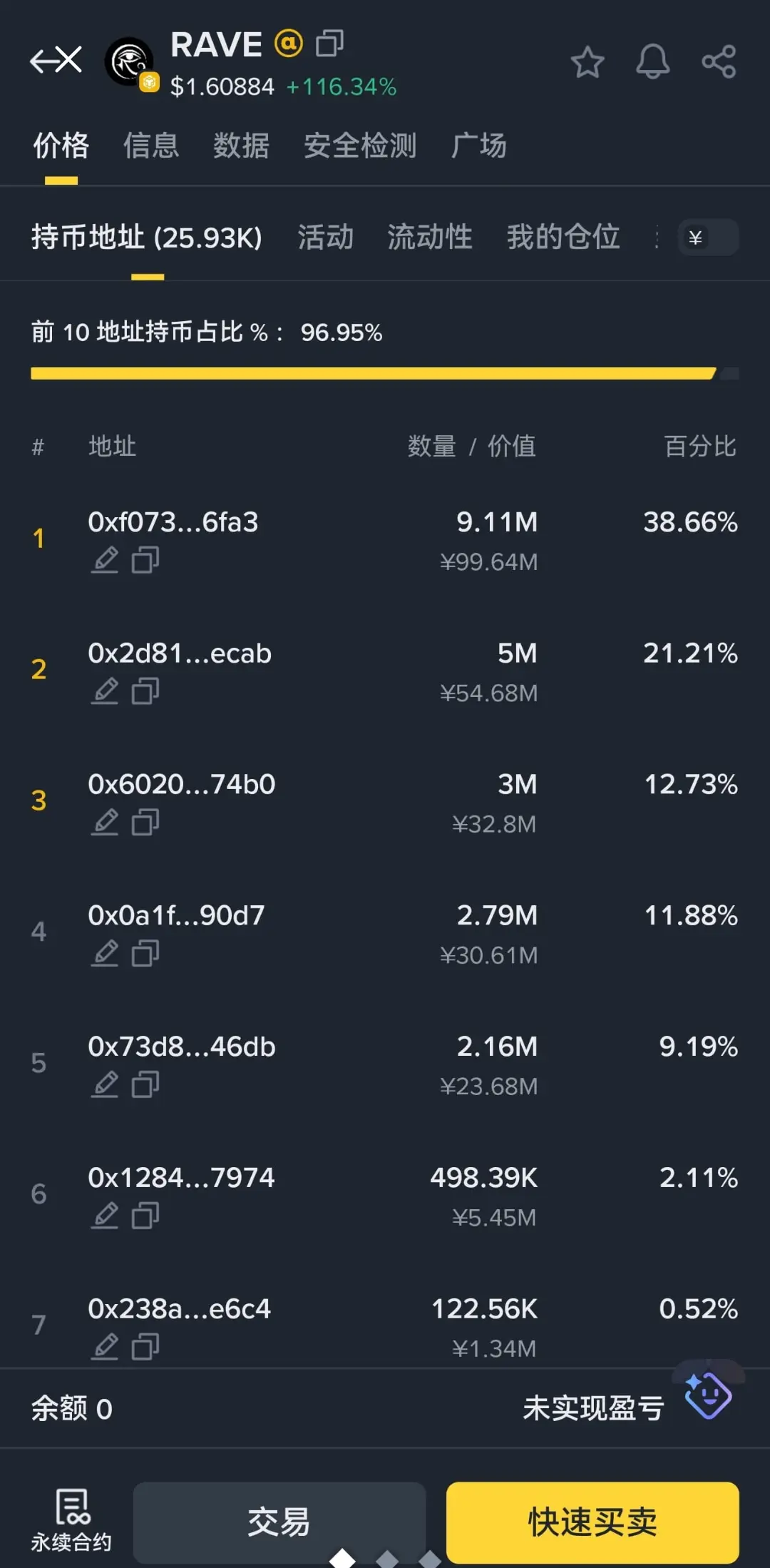
Task: Edit label for address 0xf073...6fa3
Action: click(105, 560)
